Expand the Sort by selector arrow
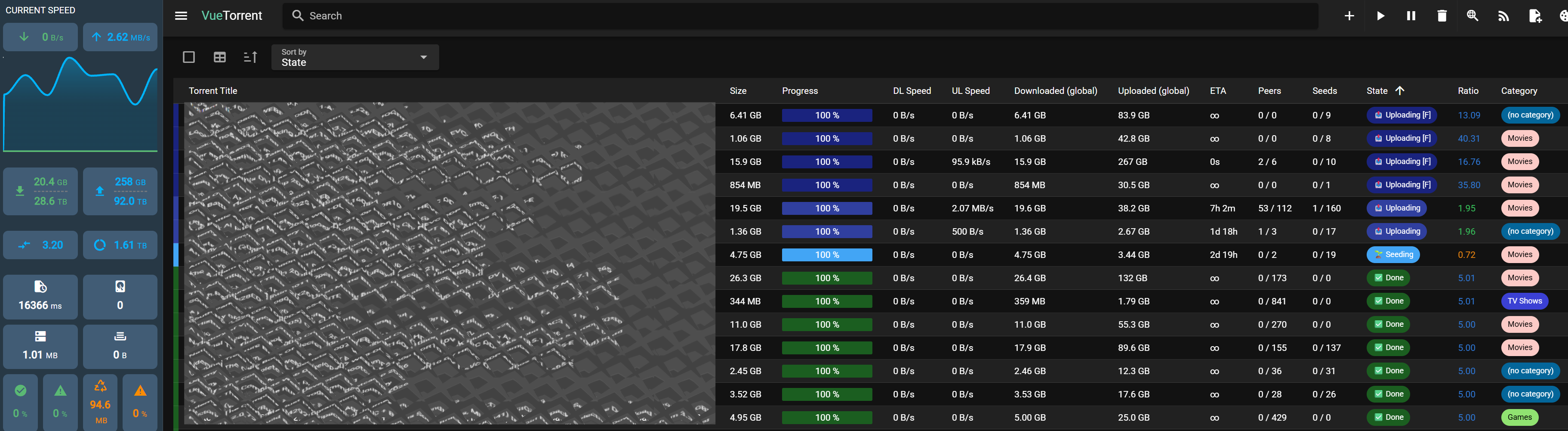 pyautogui.click(x=423, y=57)
